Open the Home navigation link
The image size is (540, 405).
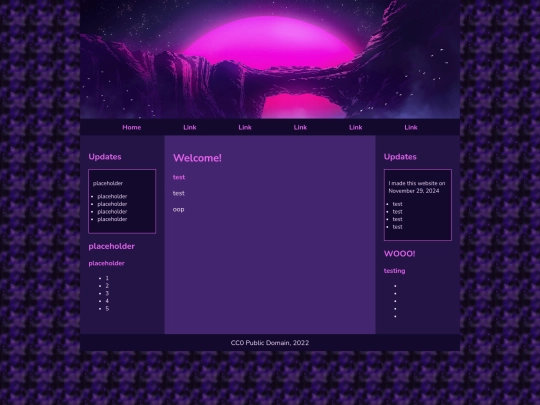click(132, 127)
